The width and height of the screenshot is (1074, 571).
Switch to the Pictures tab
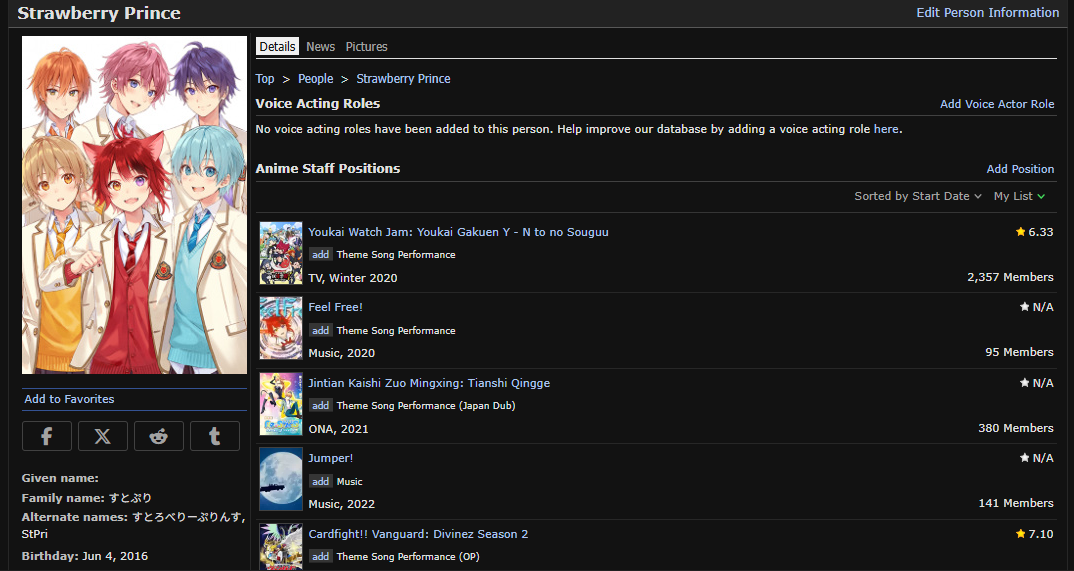tap(366, 47)
